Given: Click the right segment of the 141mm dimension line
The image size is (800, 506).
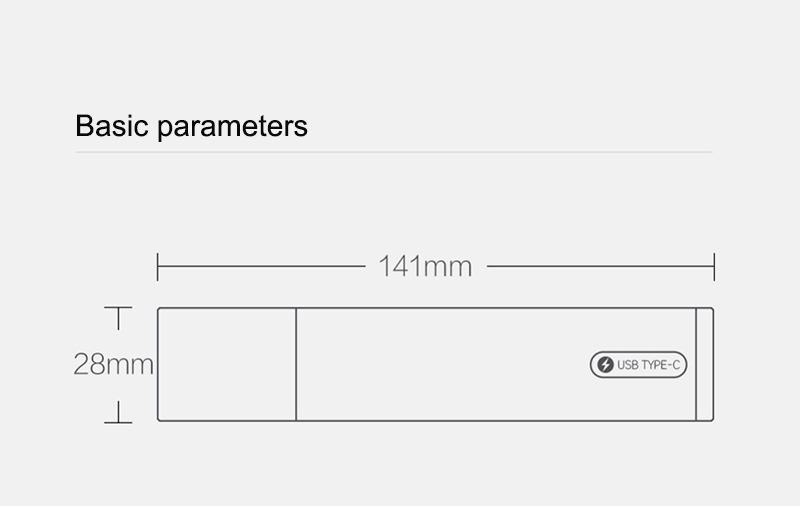Looking at the screenshot, I should coord(601,266).
